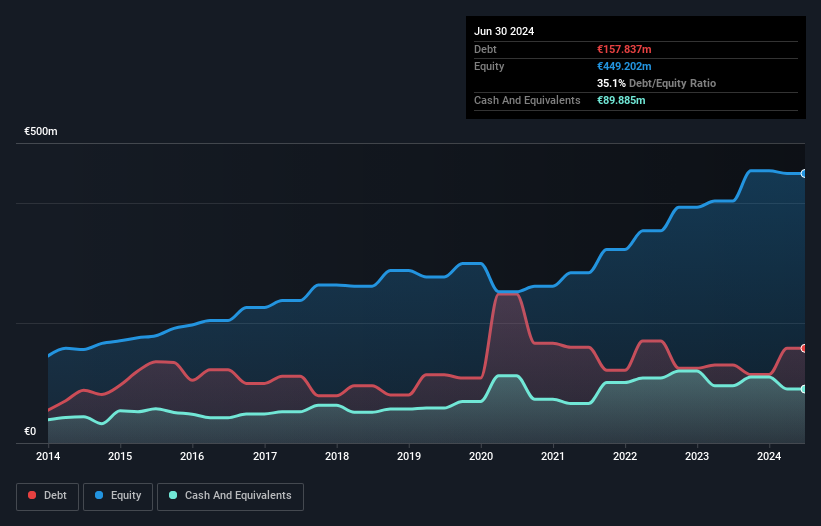Screen dimensions: 821x526
Task: Toggle Cash And Equivalents legend button
Action: pyautogui.click(x=230, y=496)
